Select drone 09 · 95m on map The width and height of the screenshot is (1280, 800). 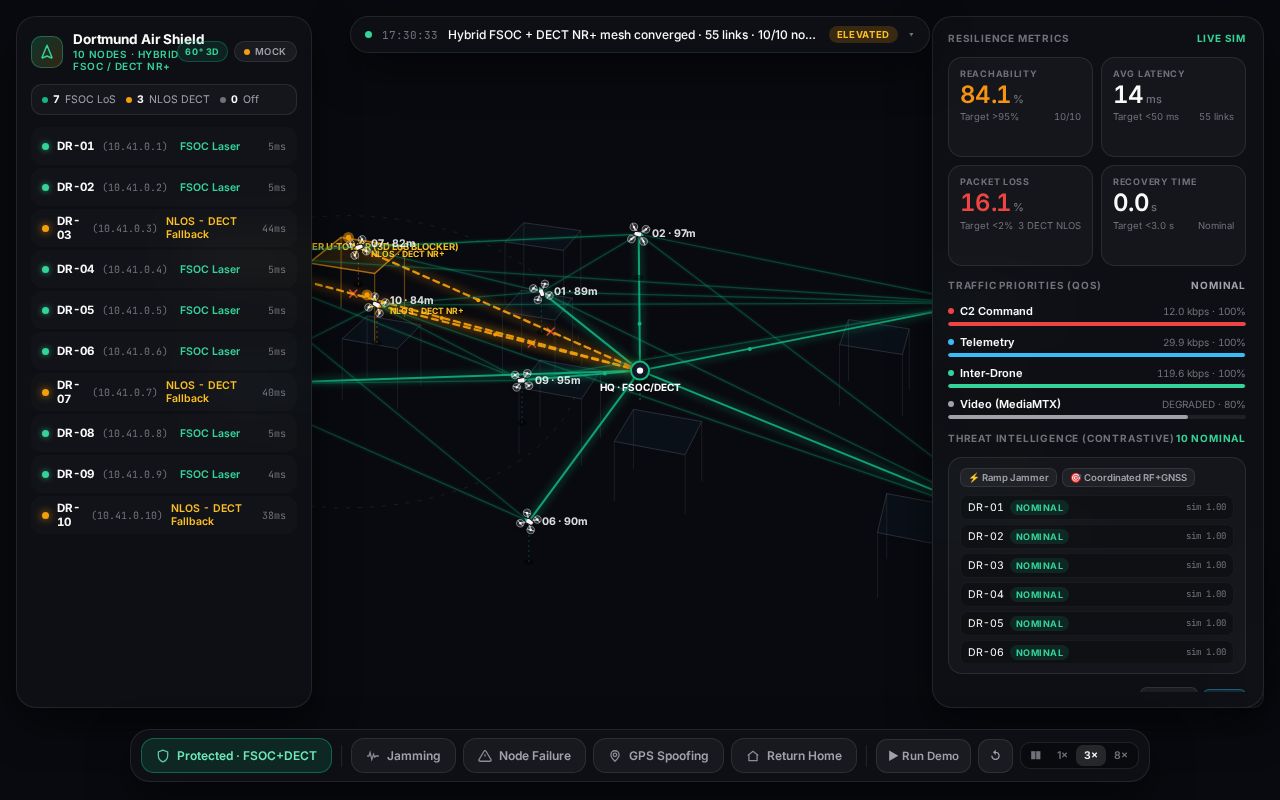[522, 381]
